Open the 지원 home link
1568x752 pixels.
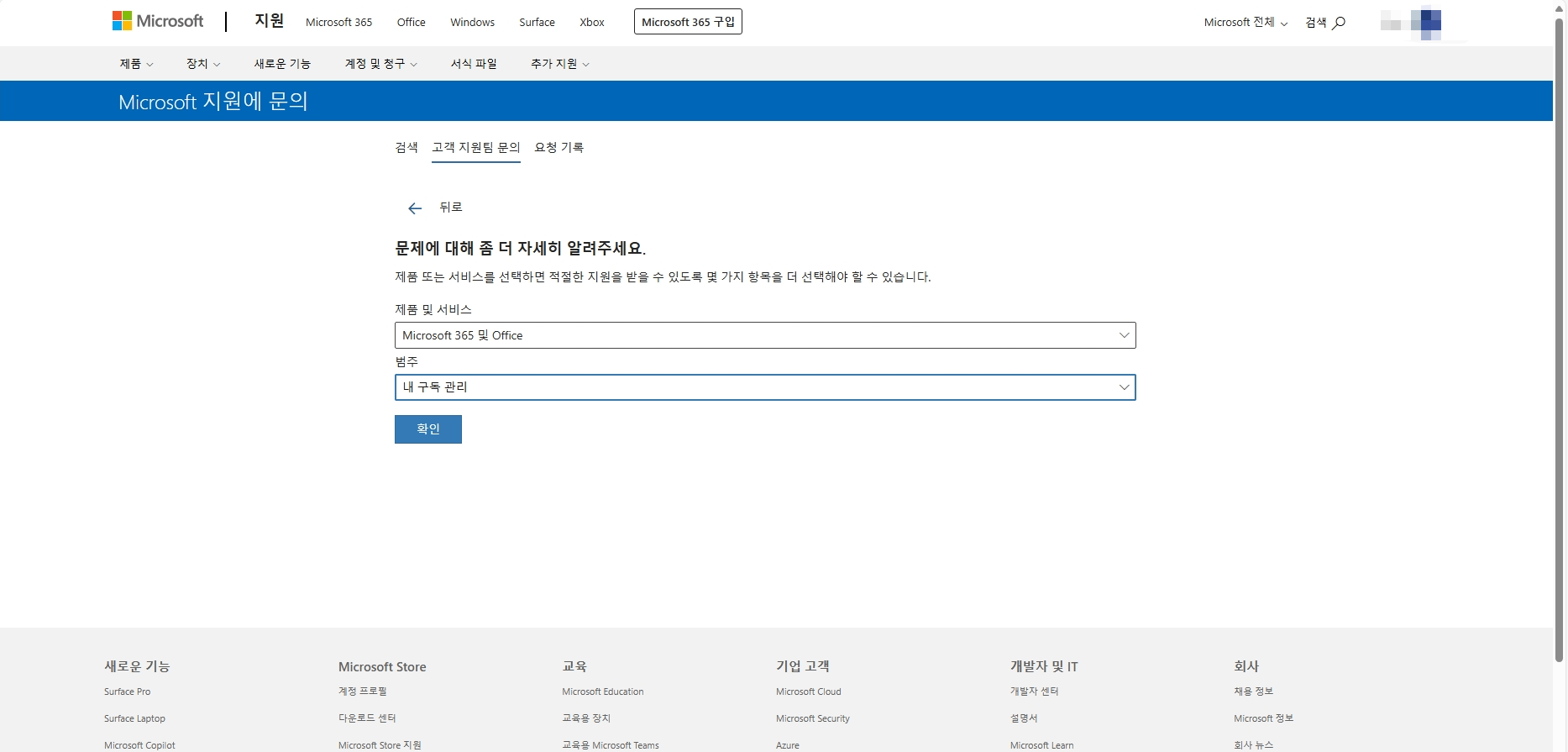270,21
